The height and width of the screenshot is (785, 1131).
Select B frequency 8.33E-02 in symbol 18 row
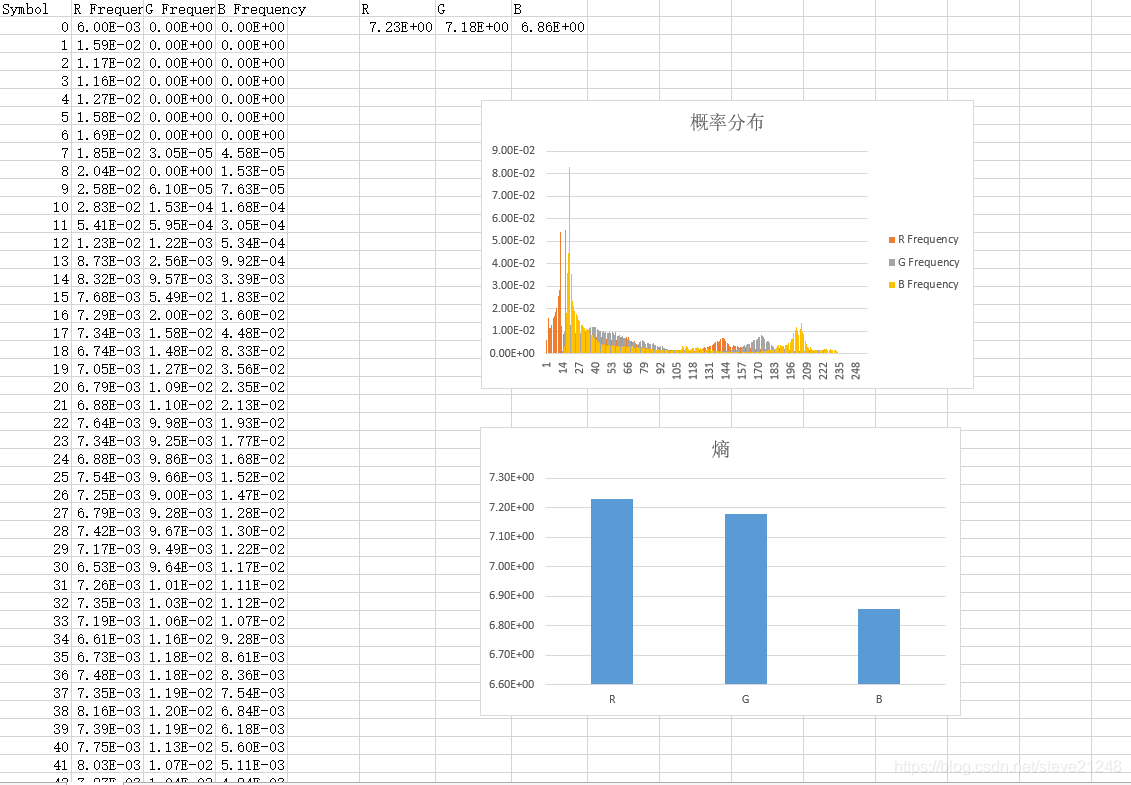pos(252,351)
